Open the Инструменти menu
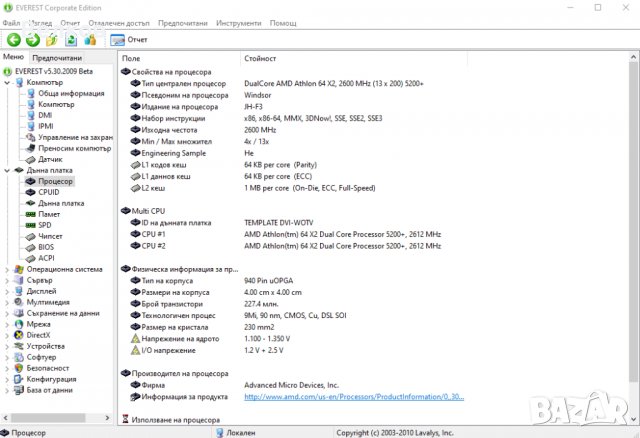 (x=239, y=22)
